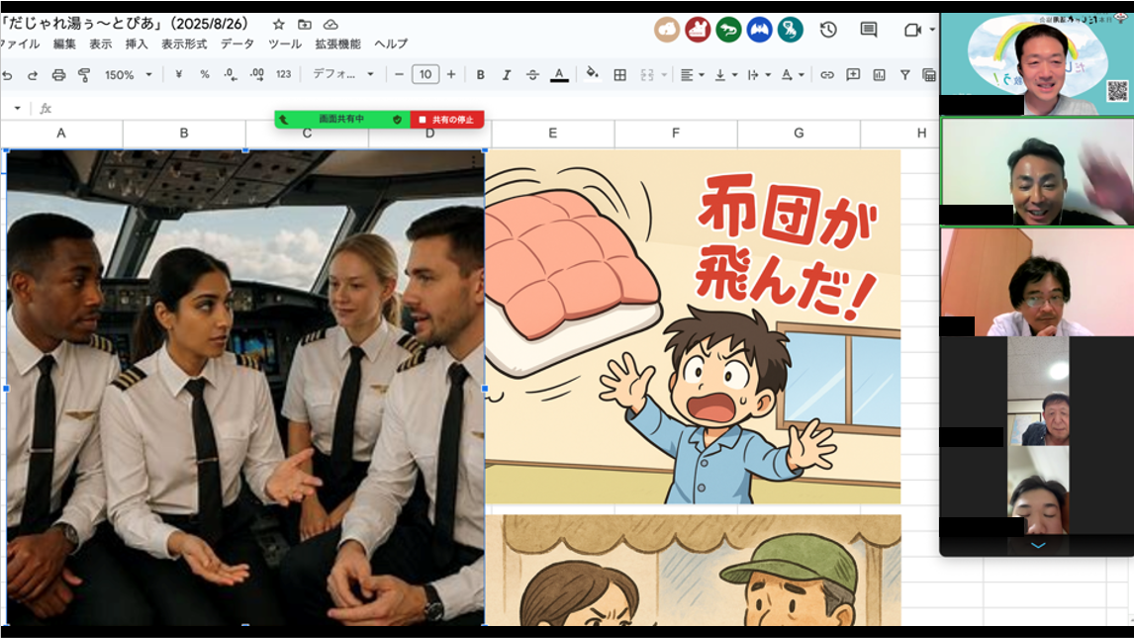Open the 編集 menu
The image size is (1134, 638).
(x=64, y=44)
